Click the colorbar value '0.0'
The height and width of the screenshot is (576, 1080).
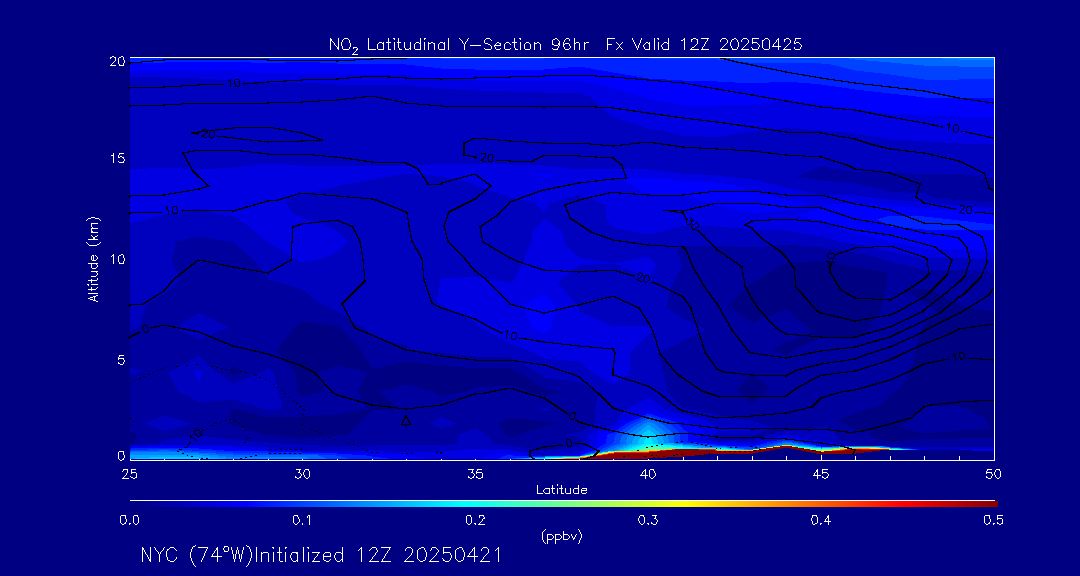pos(129,521)
